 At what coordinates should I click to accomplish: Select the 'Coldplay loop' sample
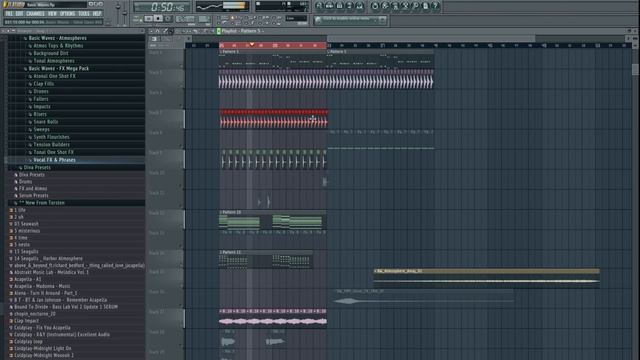tap(28, 342)
